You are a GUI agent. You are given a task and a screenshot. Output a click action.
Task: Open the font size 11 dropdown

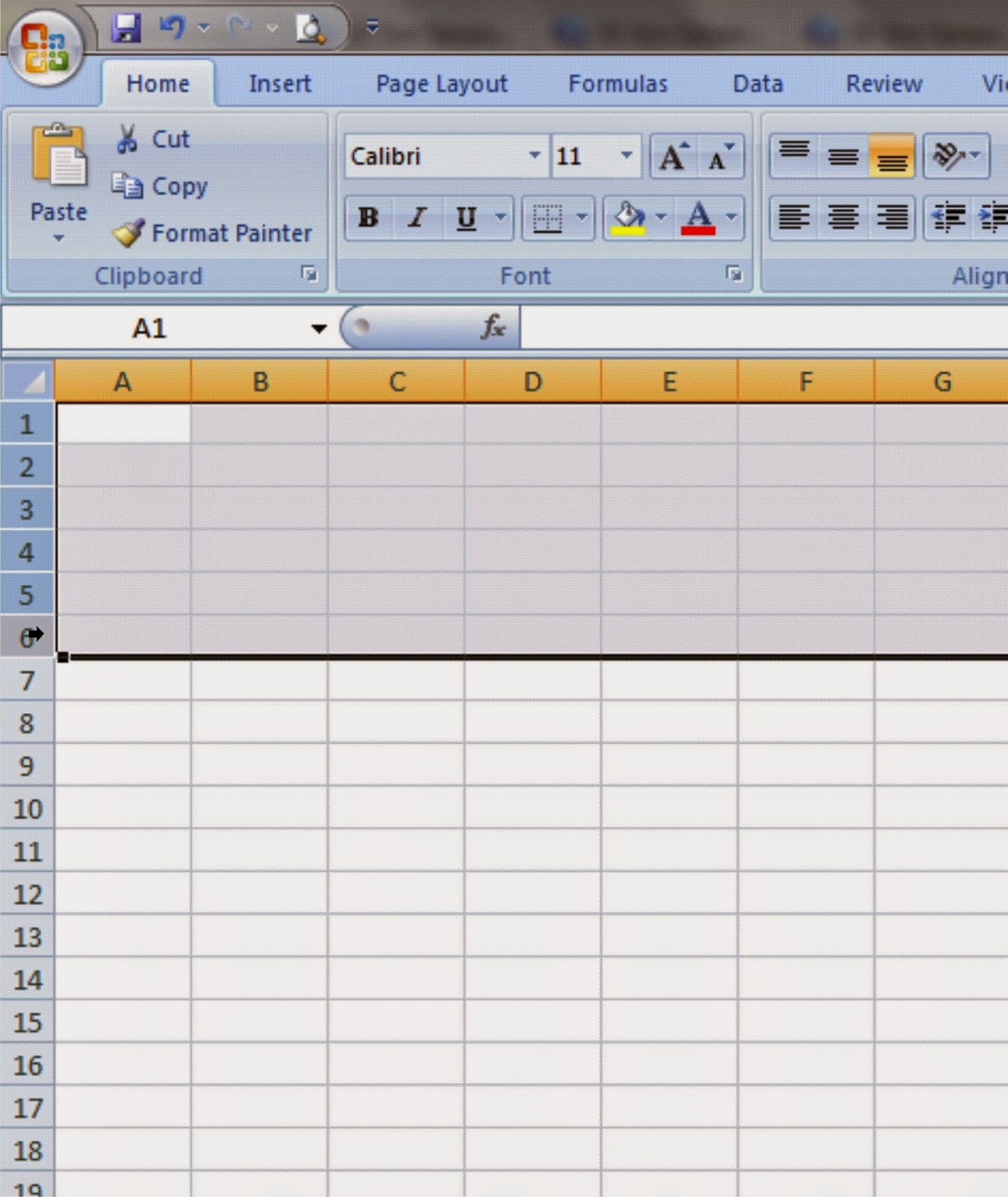pyautogui.click(x=626, y=156)
